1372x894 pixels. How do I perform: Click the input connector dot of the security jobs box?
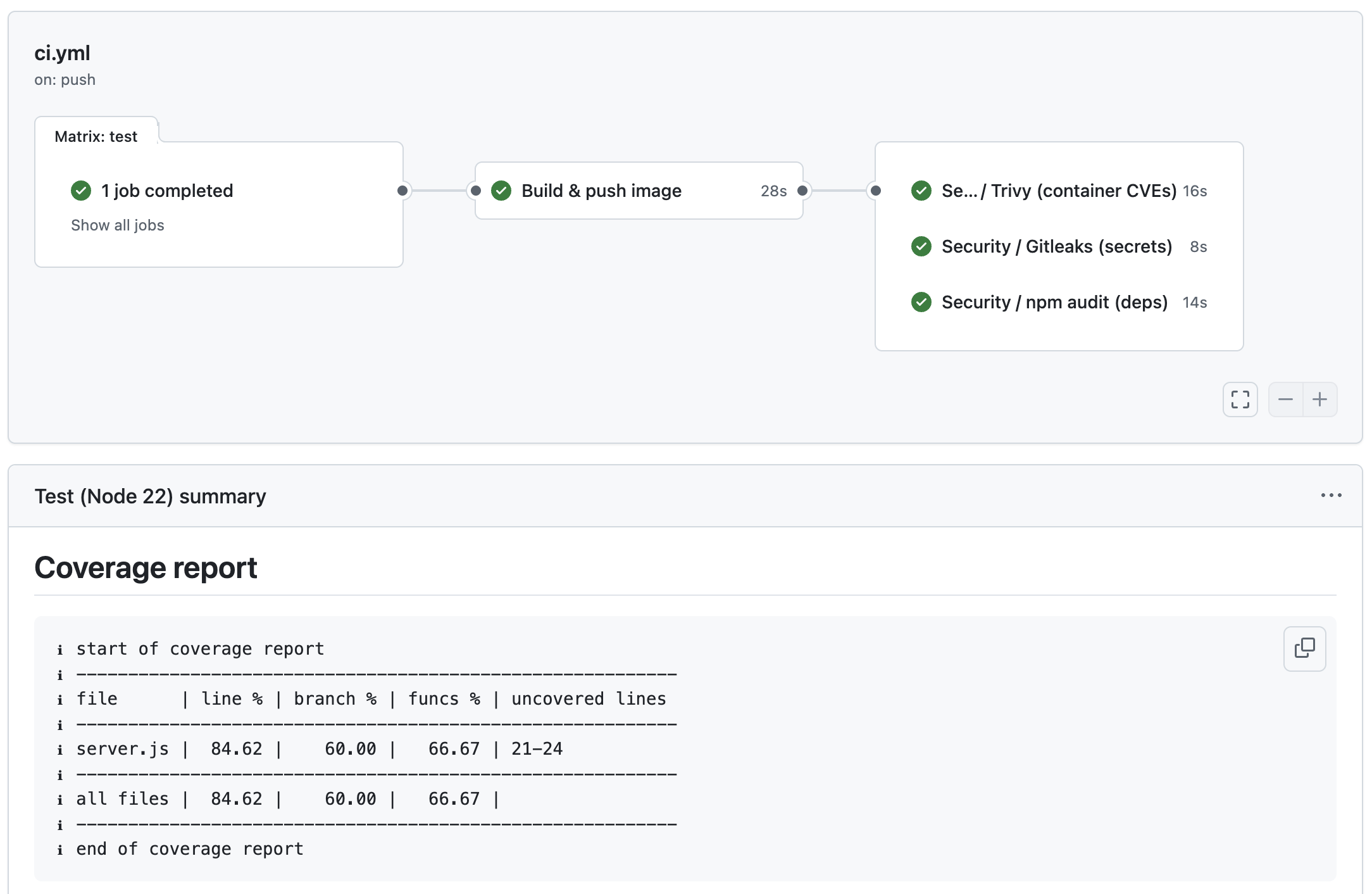click(876, 191)
